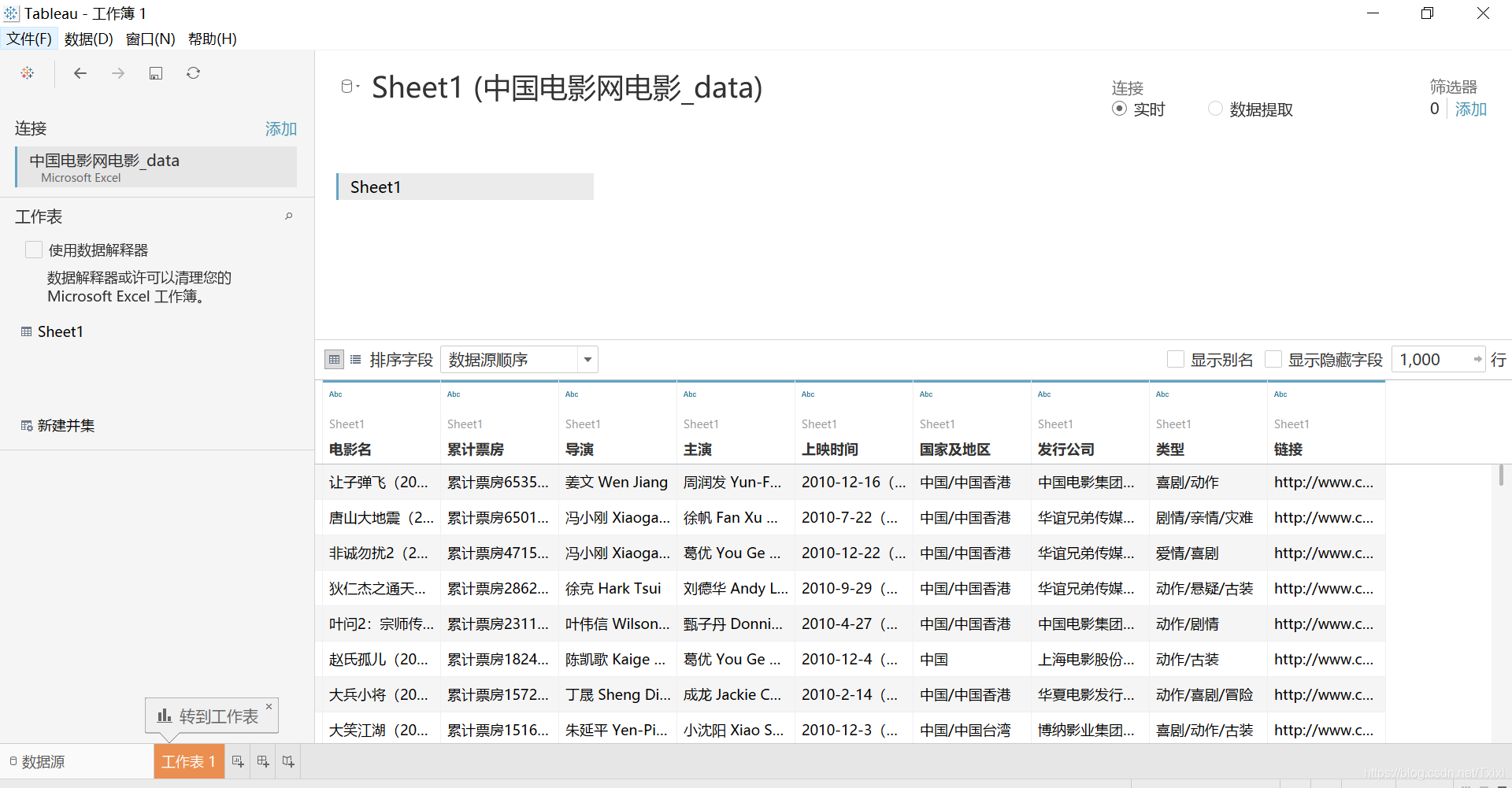Click cell 姜文 Wen Jiang

[617, 482]
